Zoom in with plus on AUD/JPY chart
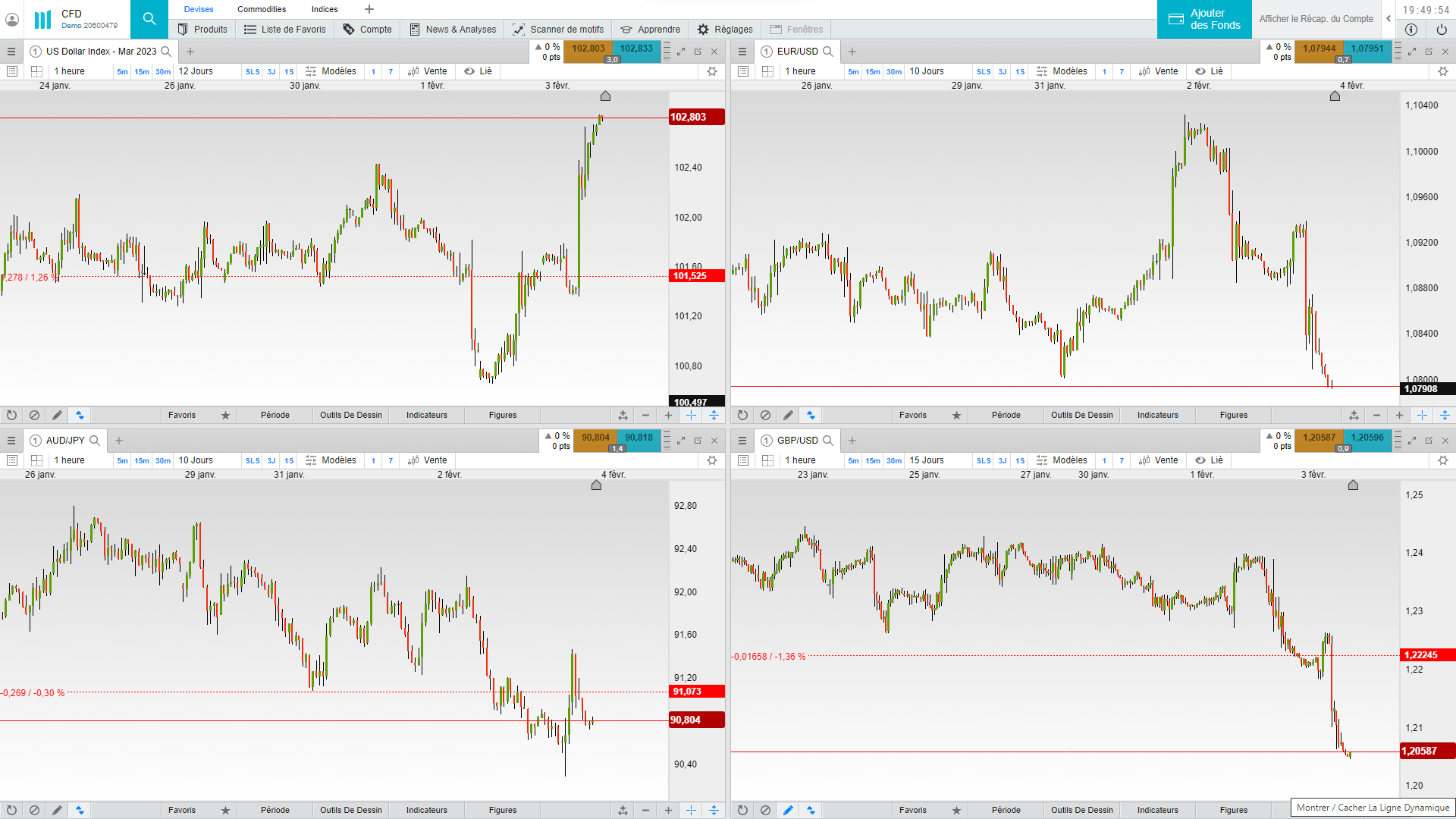1456x819 pixels. (668, 810)
